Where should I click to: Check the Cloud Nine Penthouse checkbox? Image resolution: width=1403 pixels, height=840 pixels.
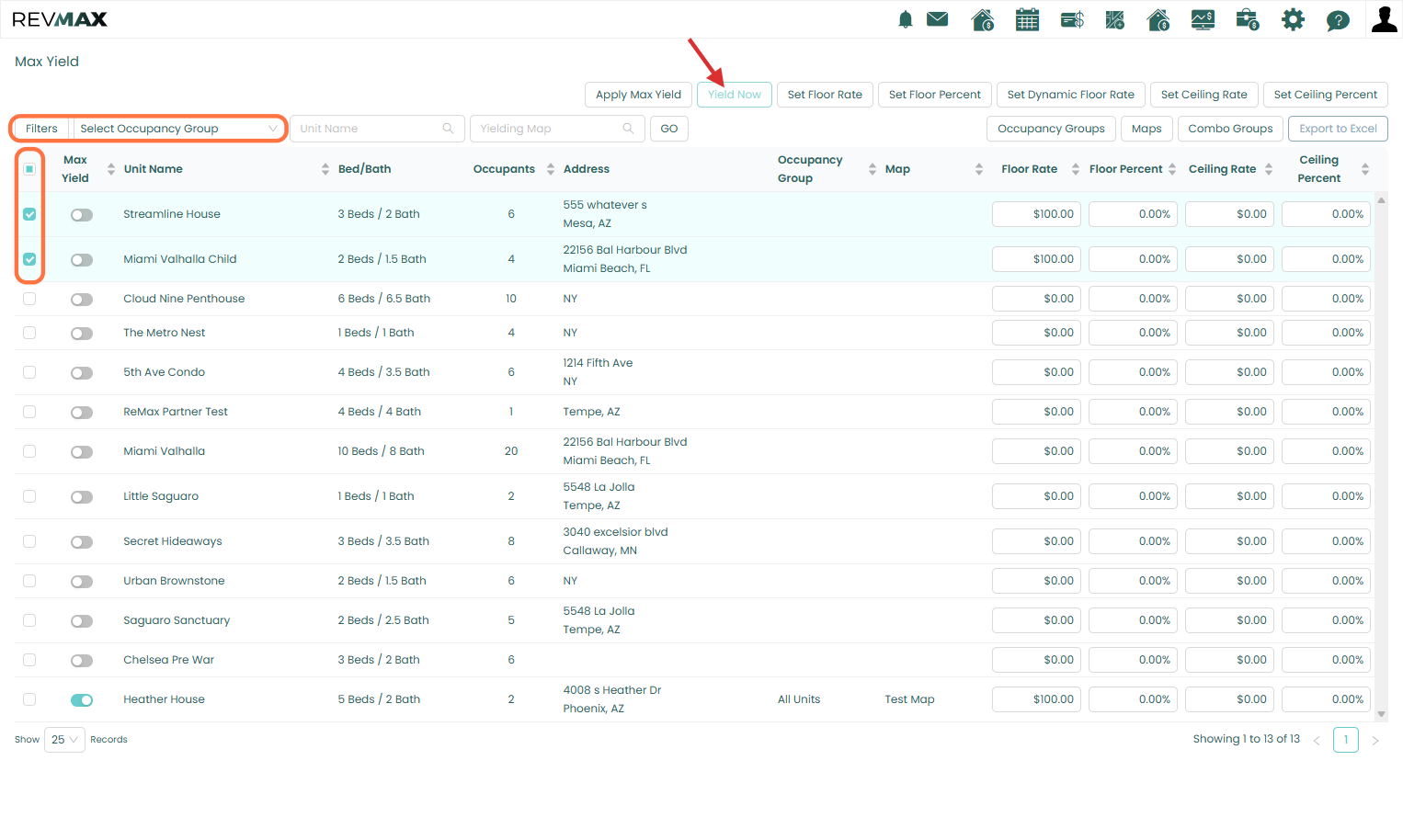(29, 299)
